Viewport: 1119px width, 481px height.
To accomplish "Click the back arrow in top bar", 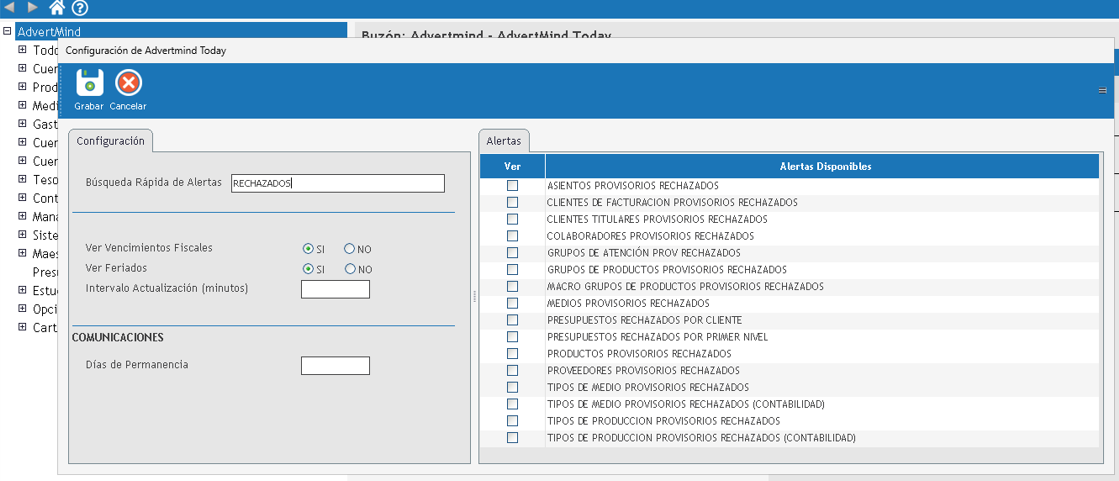I will 11,7.
